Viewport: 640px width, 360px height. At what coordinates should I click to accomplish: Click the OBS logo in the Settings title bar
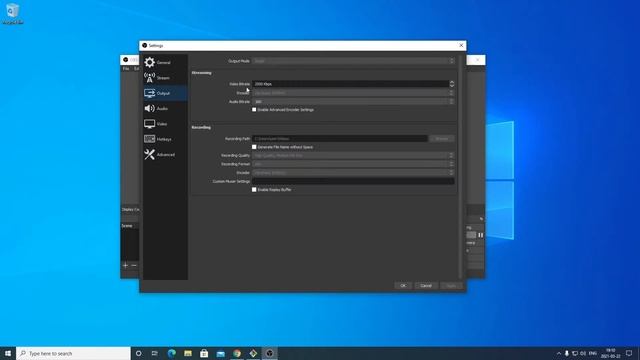click(144, 45)
